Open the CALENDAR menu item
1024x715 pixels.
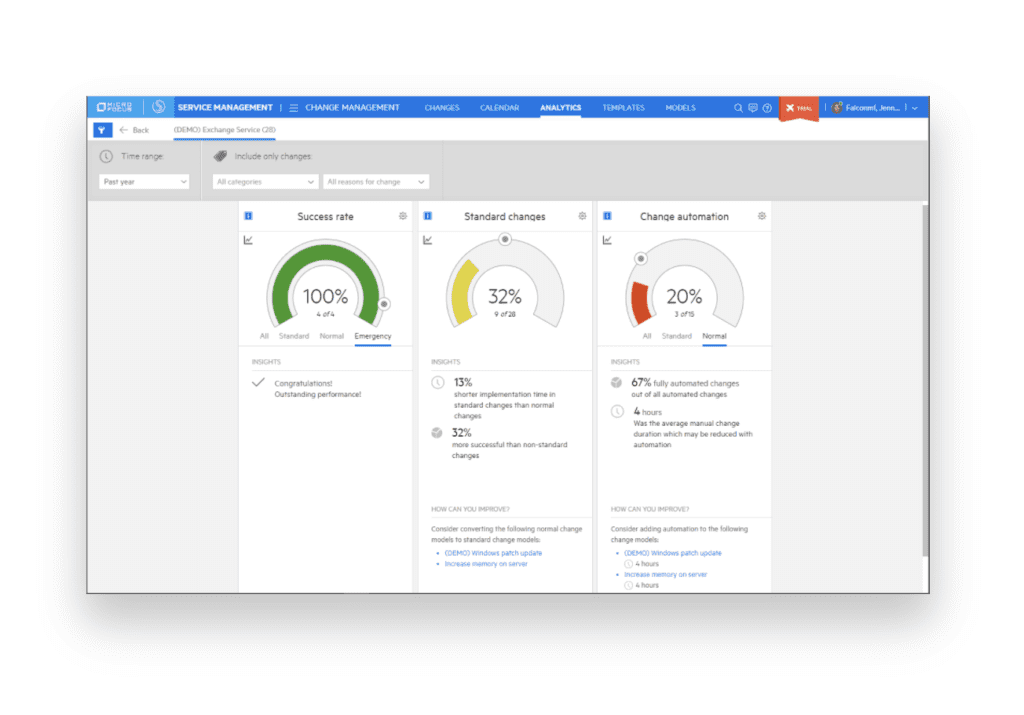point(500,107)
